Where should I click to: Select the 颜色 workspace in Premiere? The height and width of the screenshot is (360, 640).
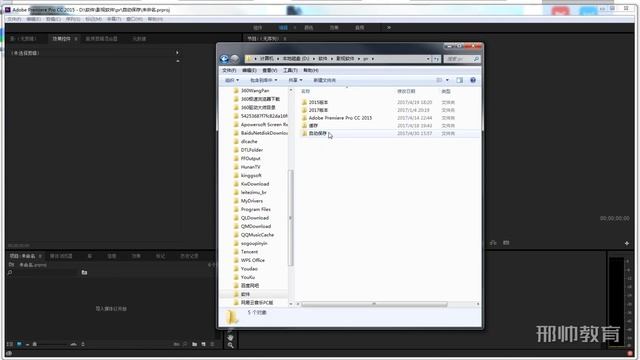309,28
